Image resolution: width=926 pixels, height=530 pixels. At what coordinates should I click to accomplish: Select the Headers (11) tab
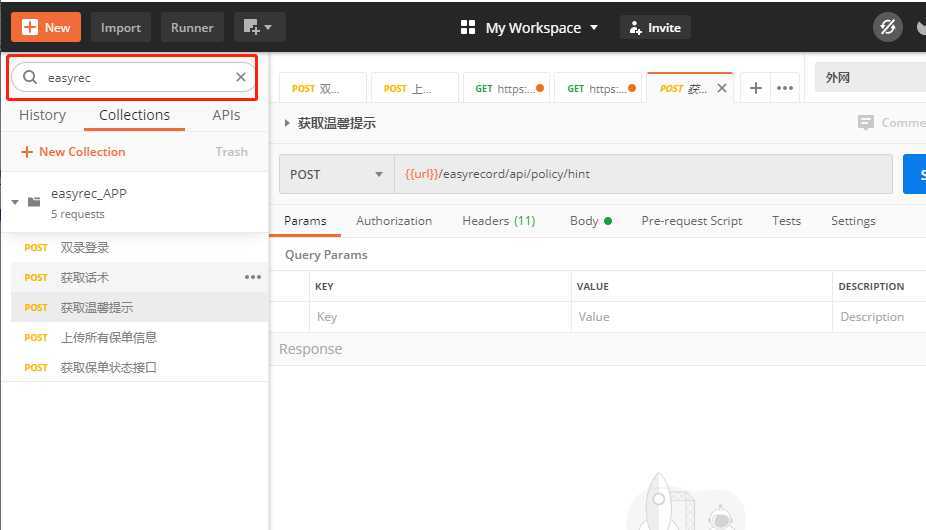(x=499, y=221)
